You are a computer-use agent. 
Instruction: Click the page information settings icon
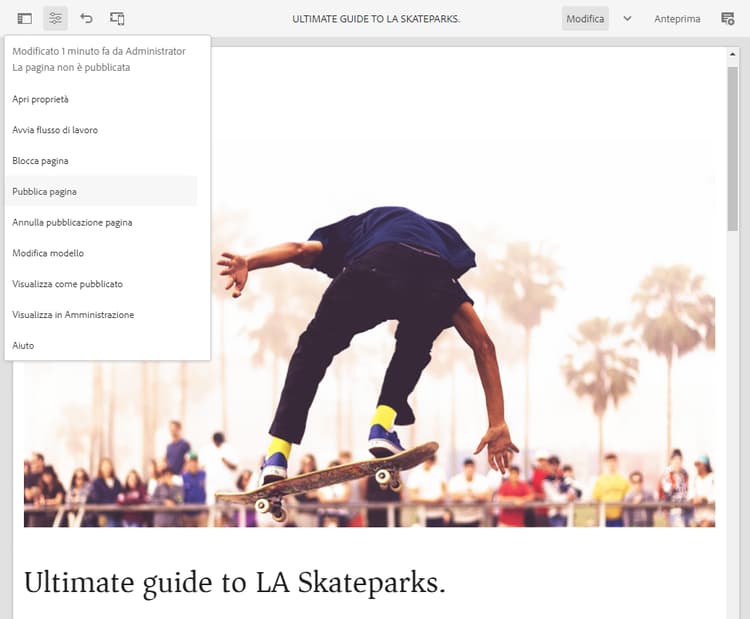(56, 19)
